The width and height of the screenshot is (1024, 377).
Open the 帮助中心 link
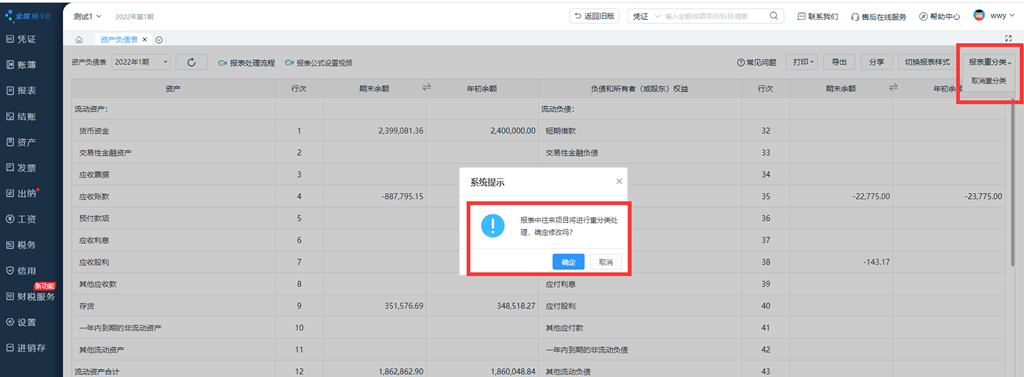coord(939,16)
